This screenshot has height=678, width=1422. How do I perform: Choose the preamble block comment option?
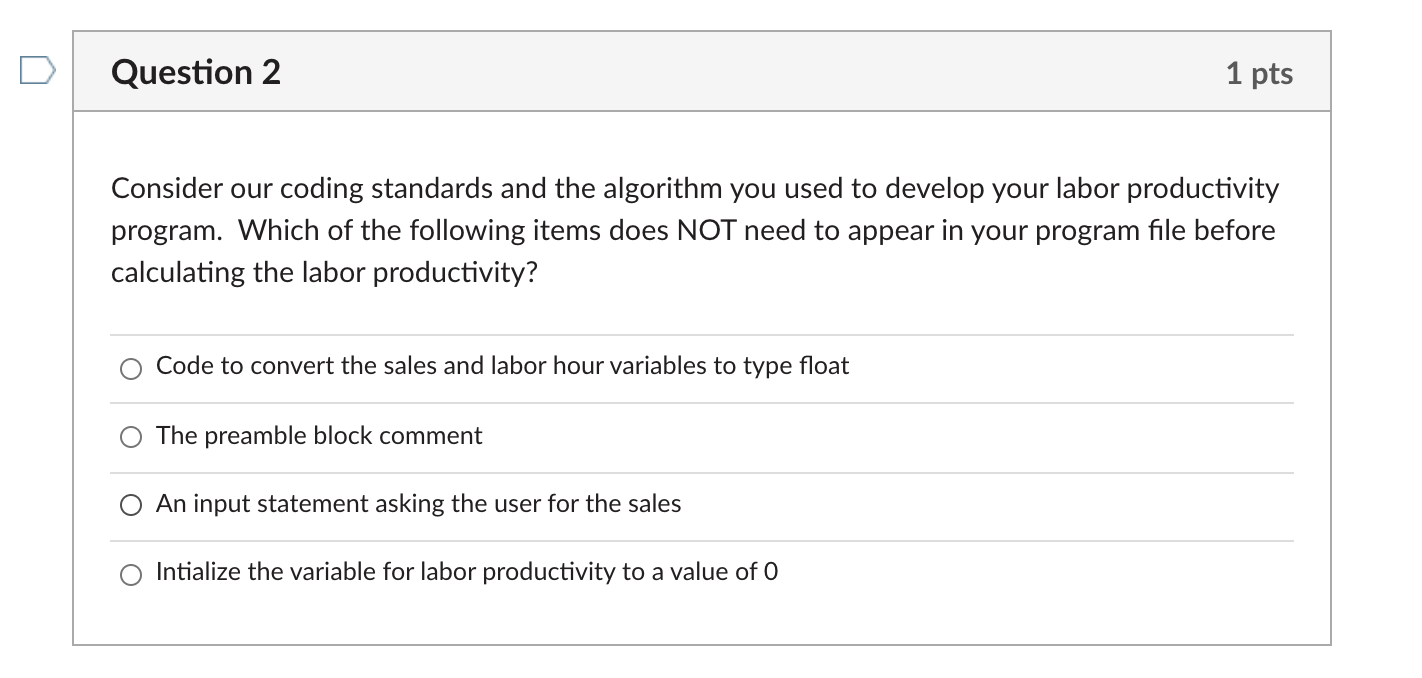pos(130,437)
